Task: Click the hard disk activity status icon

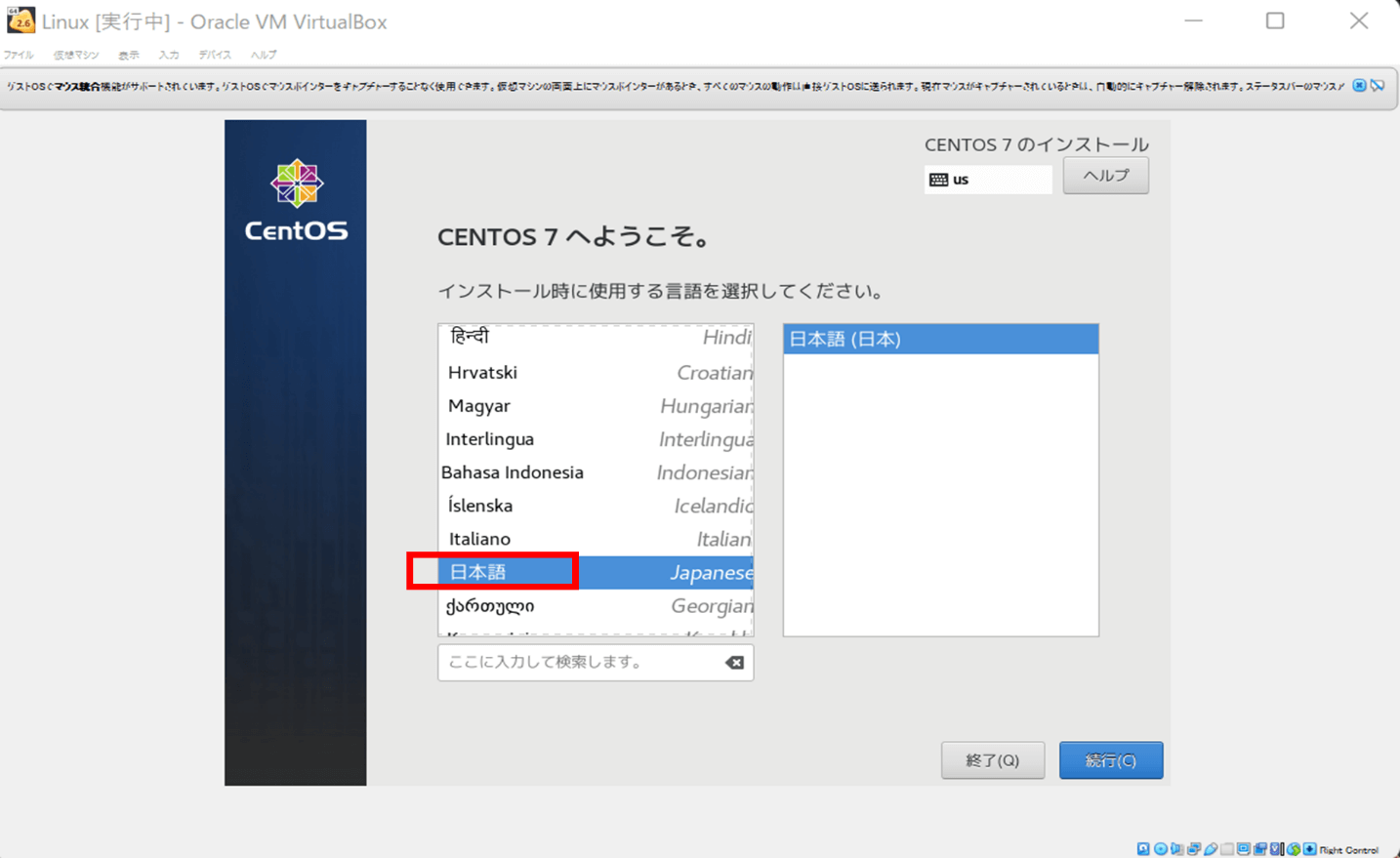Action: 1143,849
